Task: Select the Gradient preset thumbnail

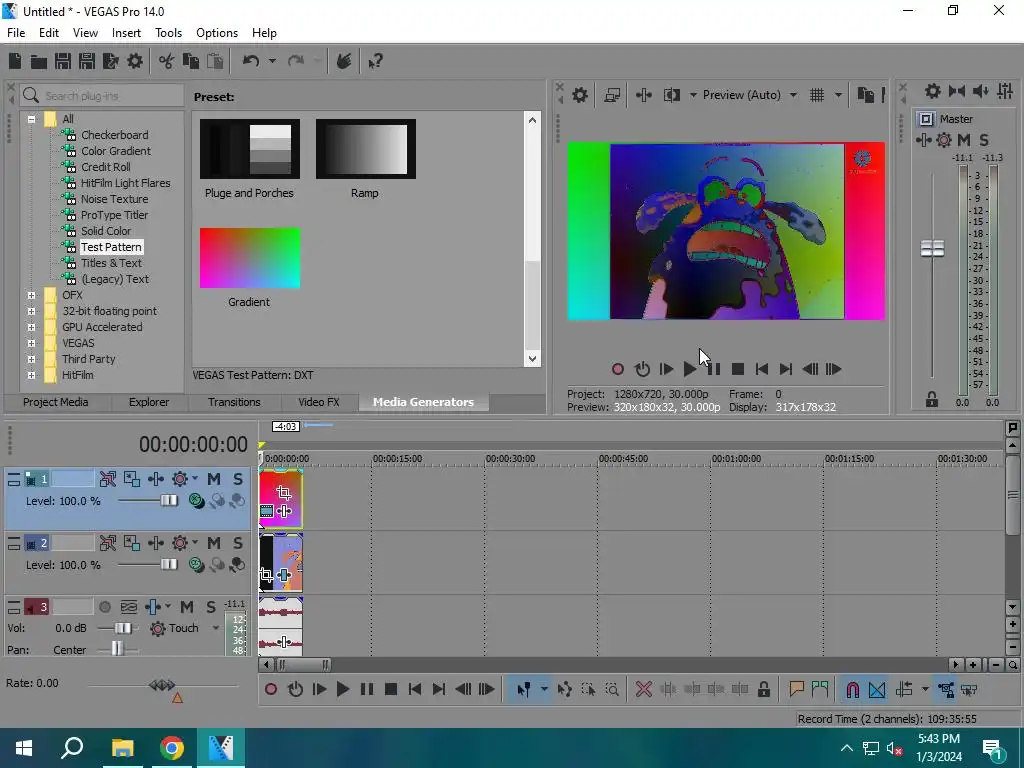Action: (249, 258)
